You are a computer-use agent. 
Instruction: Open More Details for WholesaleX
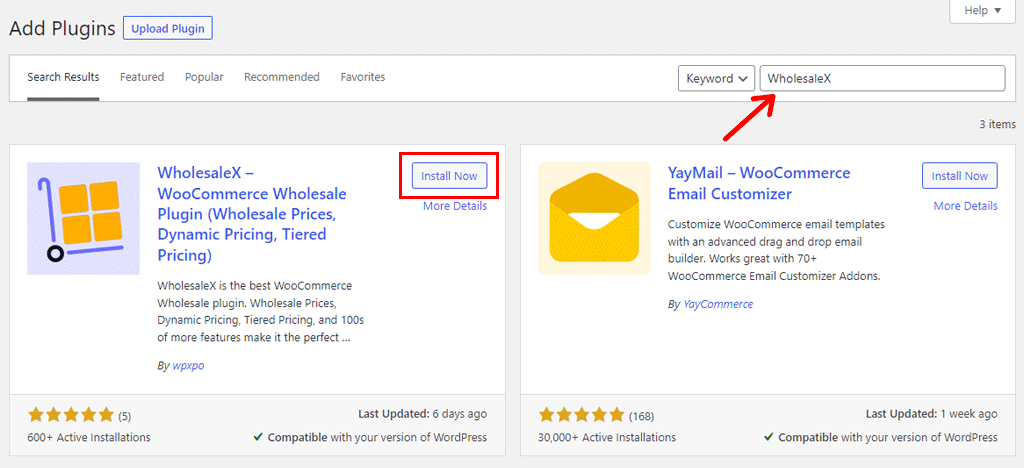(455, 206)
